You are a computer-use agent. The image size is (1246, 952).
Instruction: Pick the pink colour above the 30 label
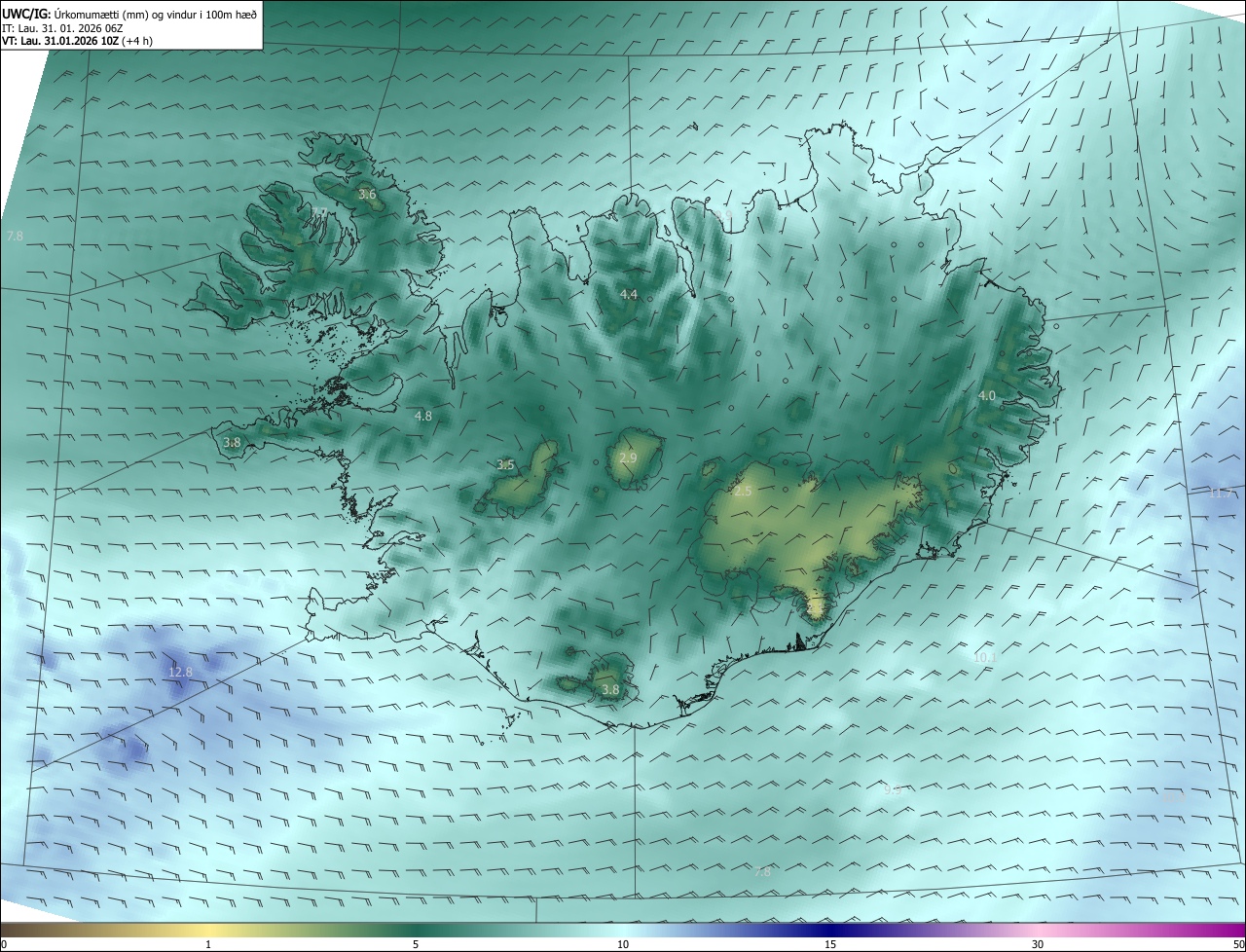pyautogui.click(x=1038, y=930)
